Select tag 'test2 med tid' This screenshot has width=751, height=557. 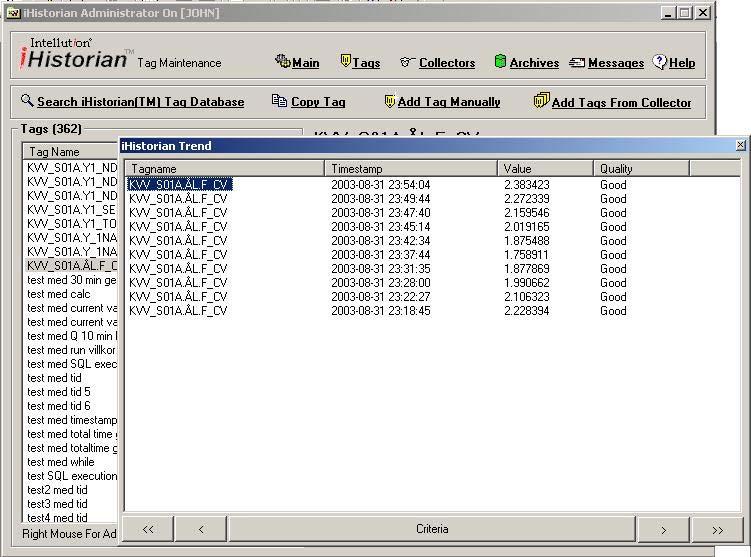[57, 489]
